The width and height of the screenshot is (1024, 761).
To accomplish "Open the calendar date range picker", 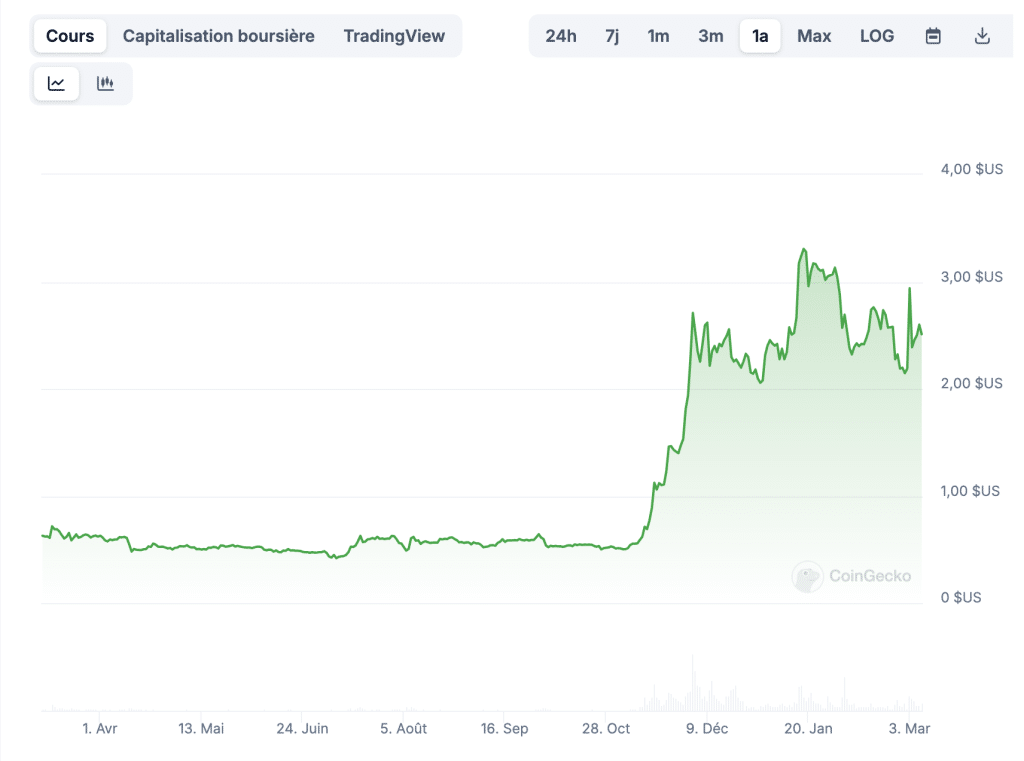I will 933,36.
